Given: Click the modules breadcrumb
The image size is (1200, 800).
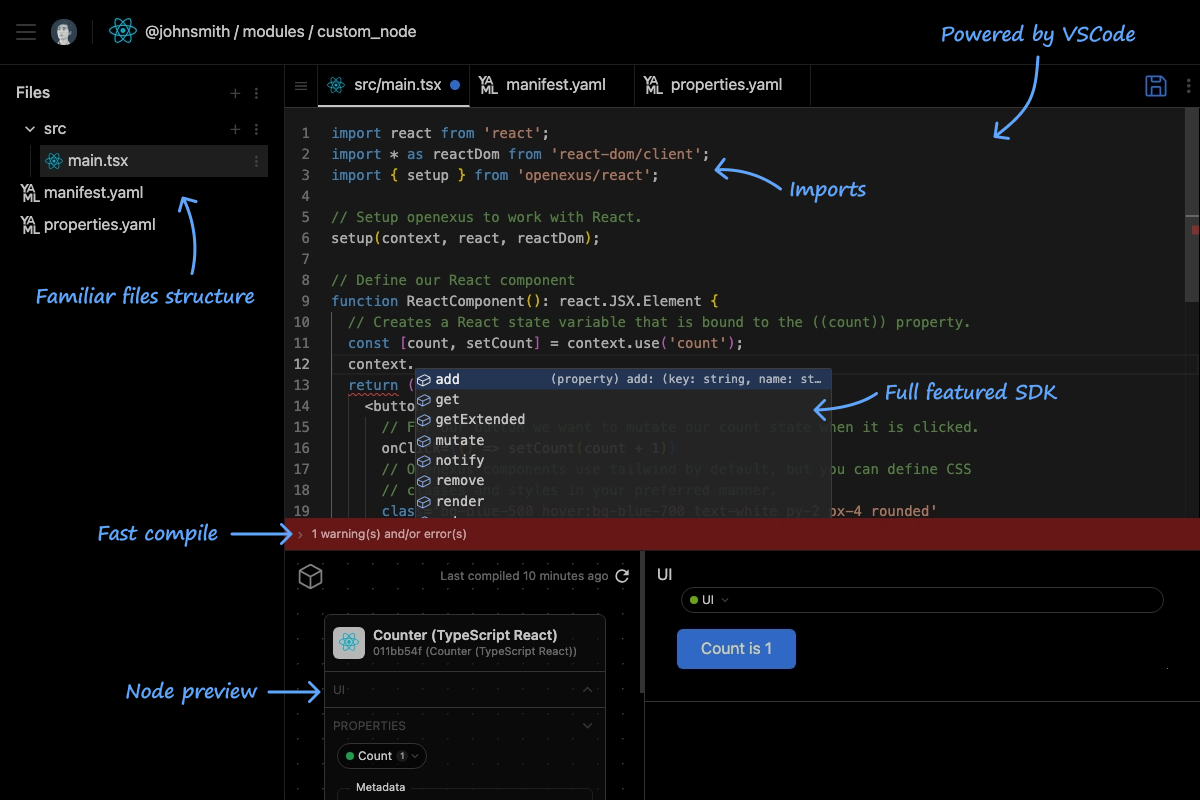Looking at the screenshot, I should pyautogui.click(x=273, y=32).
